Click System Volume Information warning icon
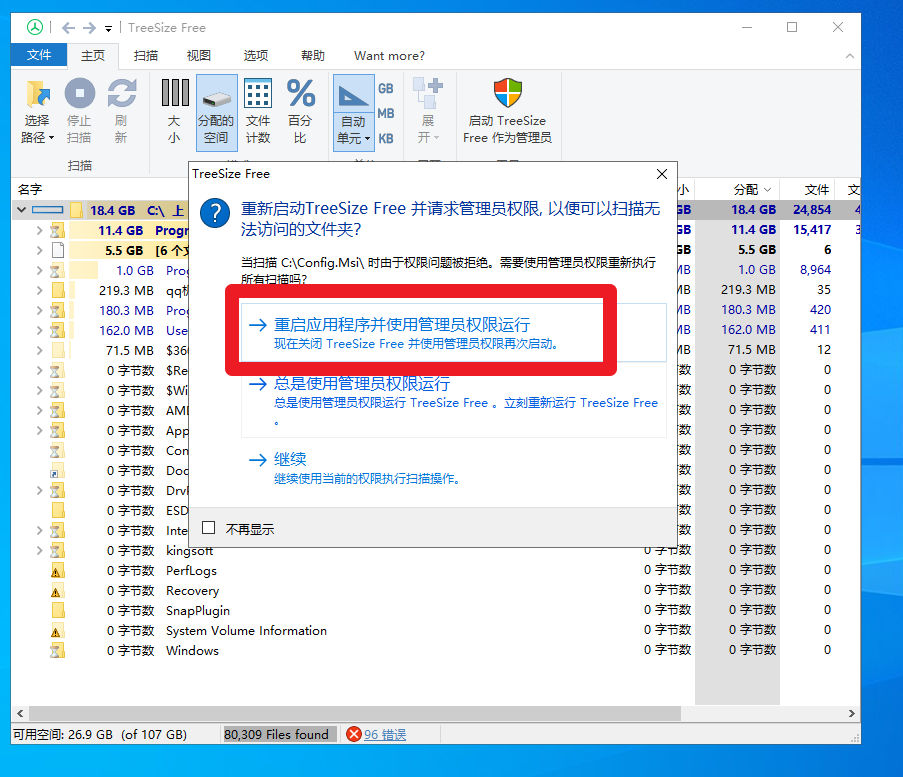The width and height of the screenshot is (903, 777). click(57, 631)
